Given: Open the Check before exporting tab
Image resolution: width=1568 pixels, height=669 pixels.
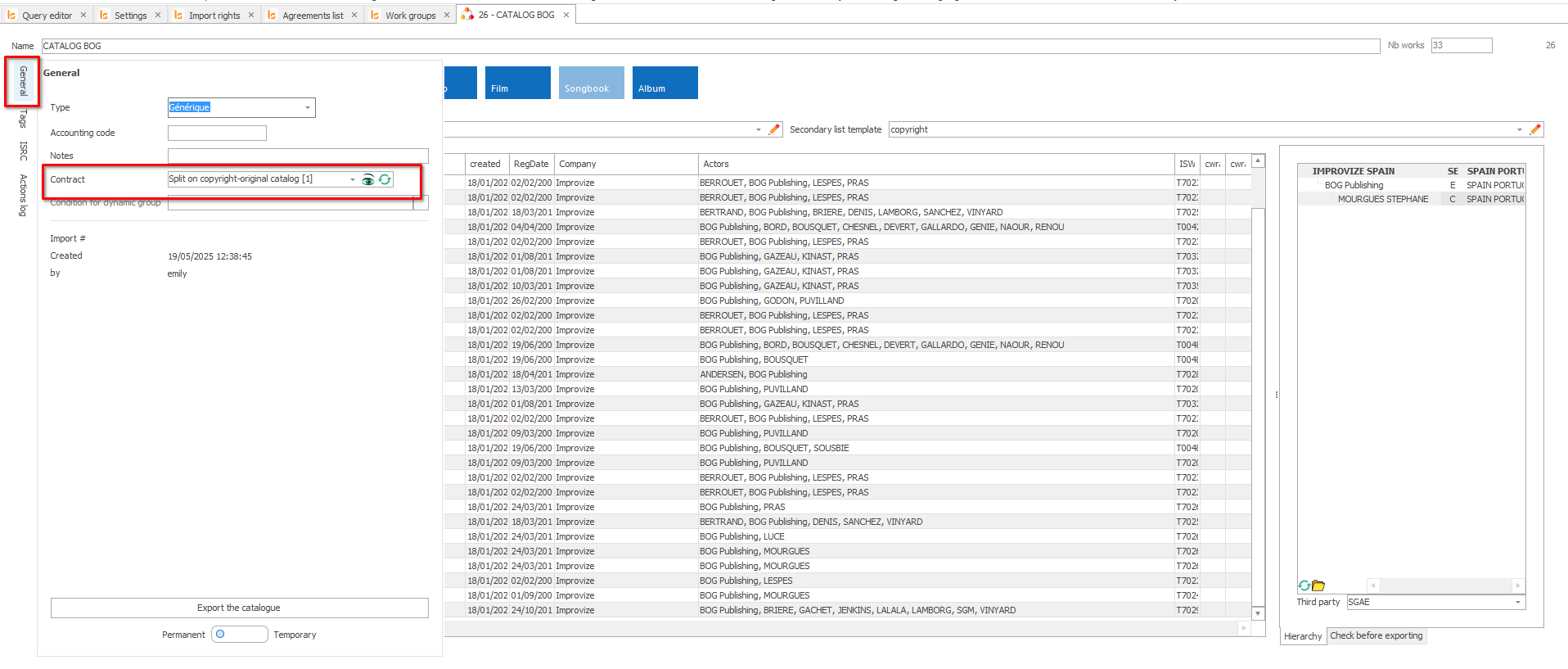Looking at the screenshot, I should point(1376,635).
